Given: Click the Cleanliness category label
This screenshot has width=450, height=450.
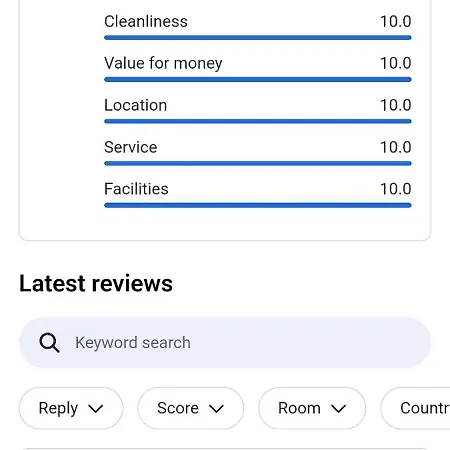Looking at the screenshot, I should pyautogui.click(x=146, y=21).
